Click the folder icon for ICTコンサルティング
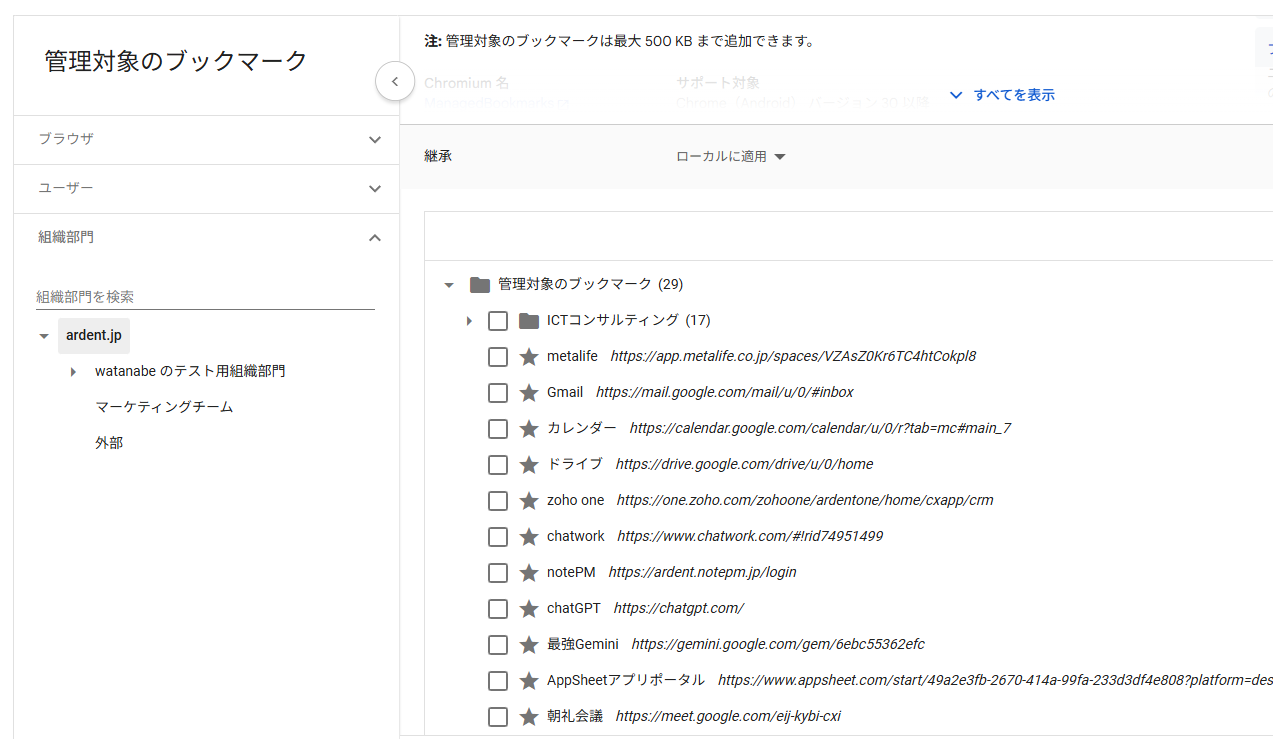 tap(530, 320)
